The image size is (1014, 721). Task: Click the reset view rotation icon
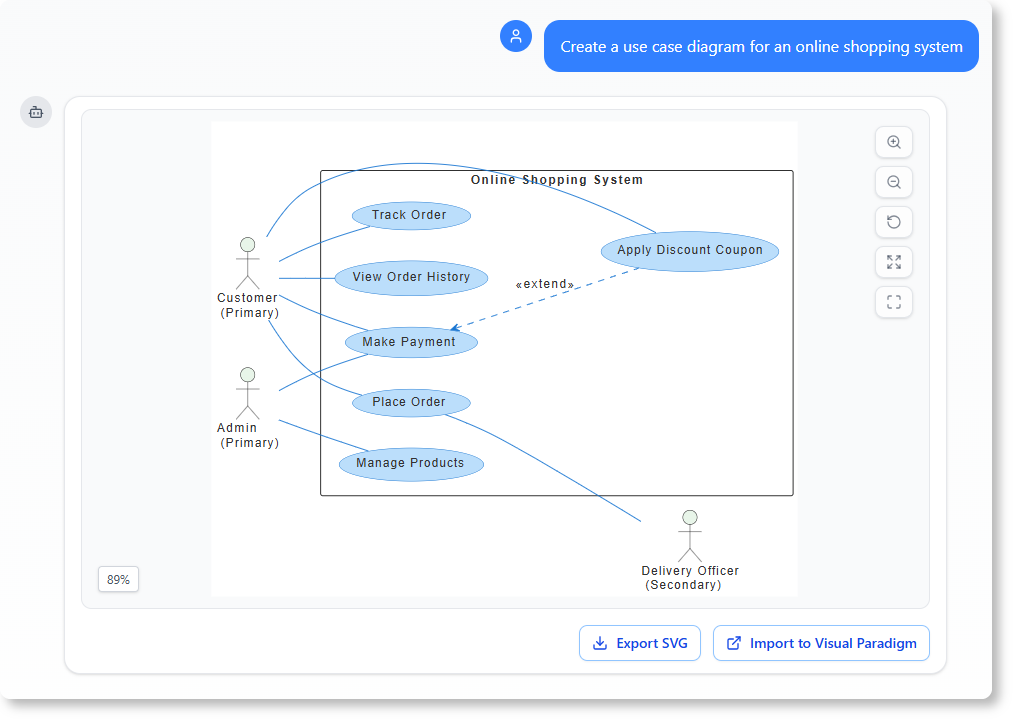coord(893,222)
